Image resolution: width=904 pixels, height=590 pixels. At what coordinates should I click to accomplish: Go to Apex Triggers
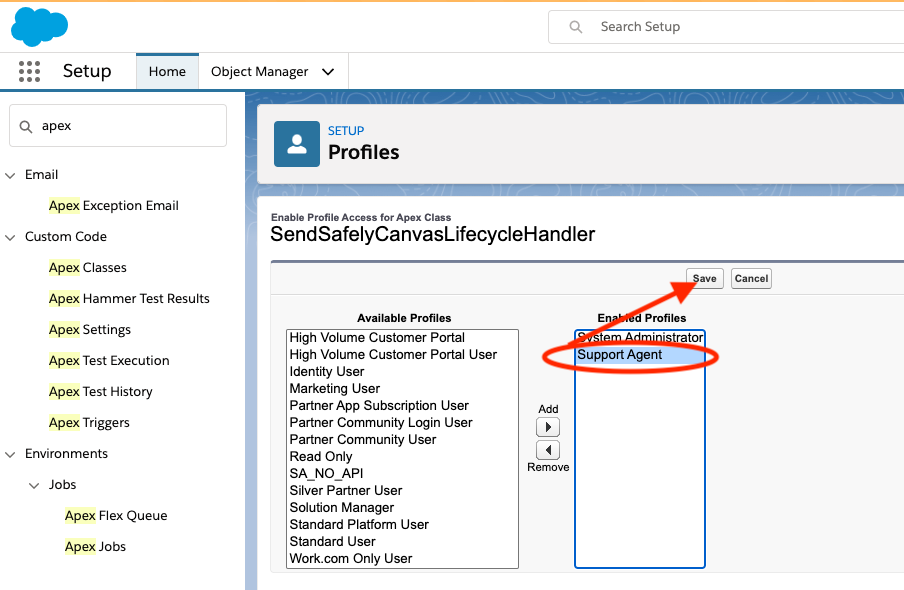tap(89, 423)
